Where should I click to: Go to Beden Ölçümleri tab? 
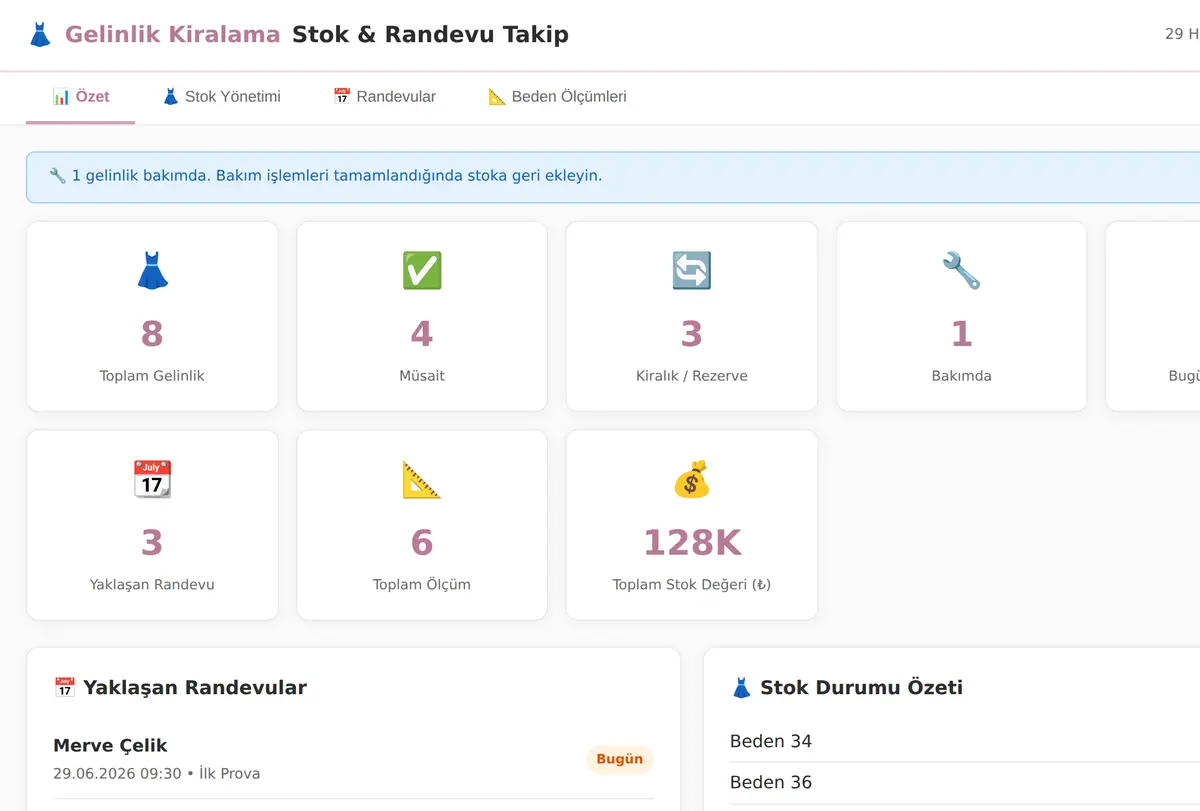[557, 97]
